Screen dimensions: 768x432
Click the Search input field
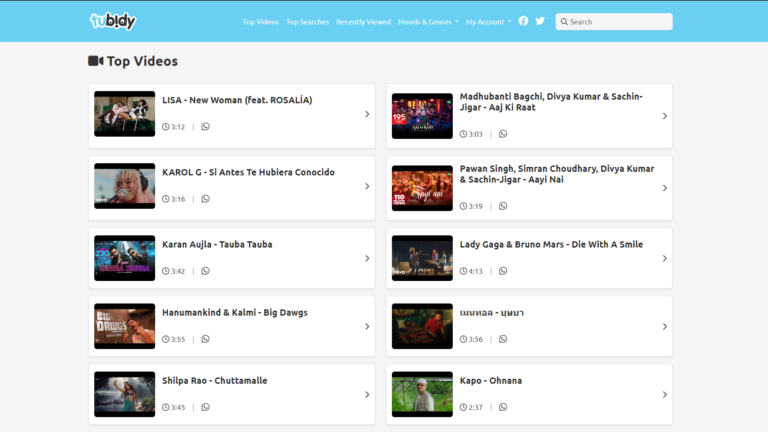[x=618, y=22]
